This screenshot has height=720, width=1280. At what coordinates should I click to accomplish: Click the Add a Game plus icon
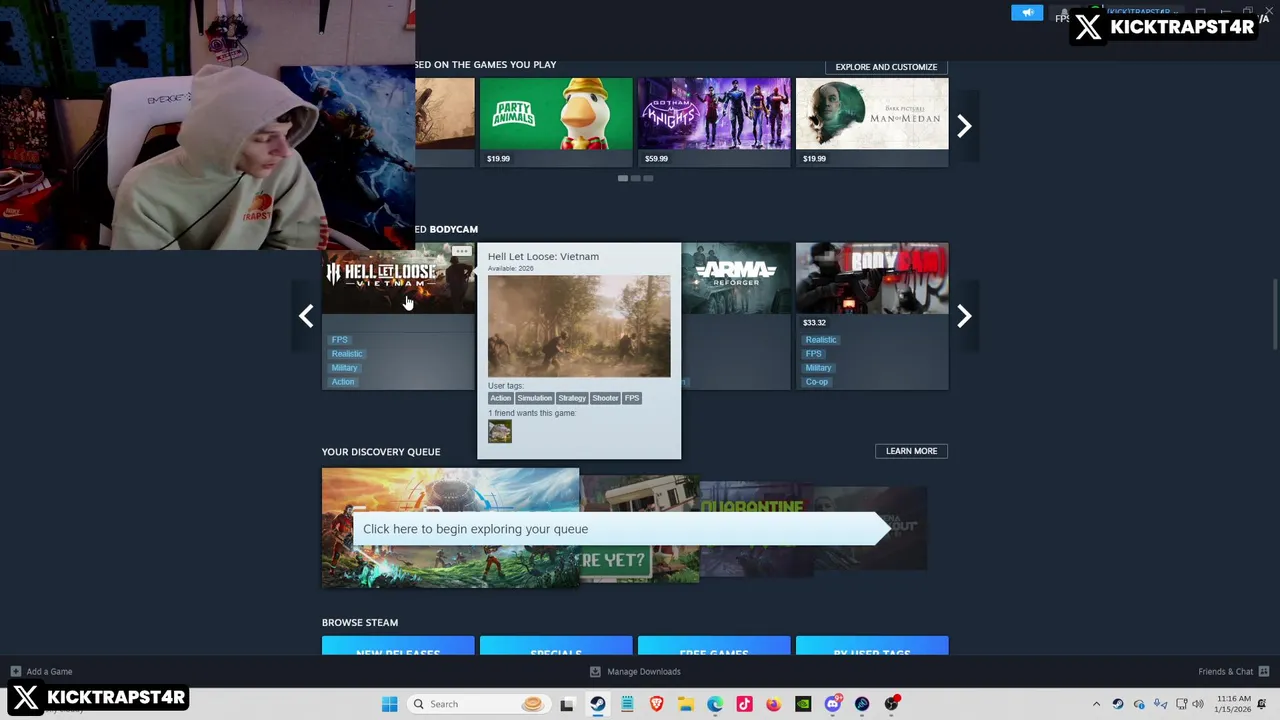click(15, 672)
